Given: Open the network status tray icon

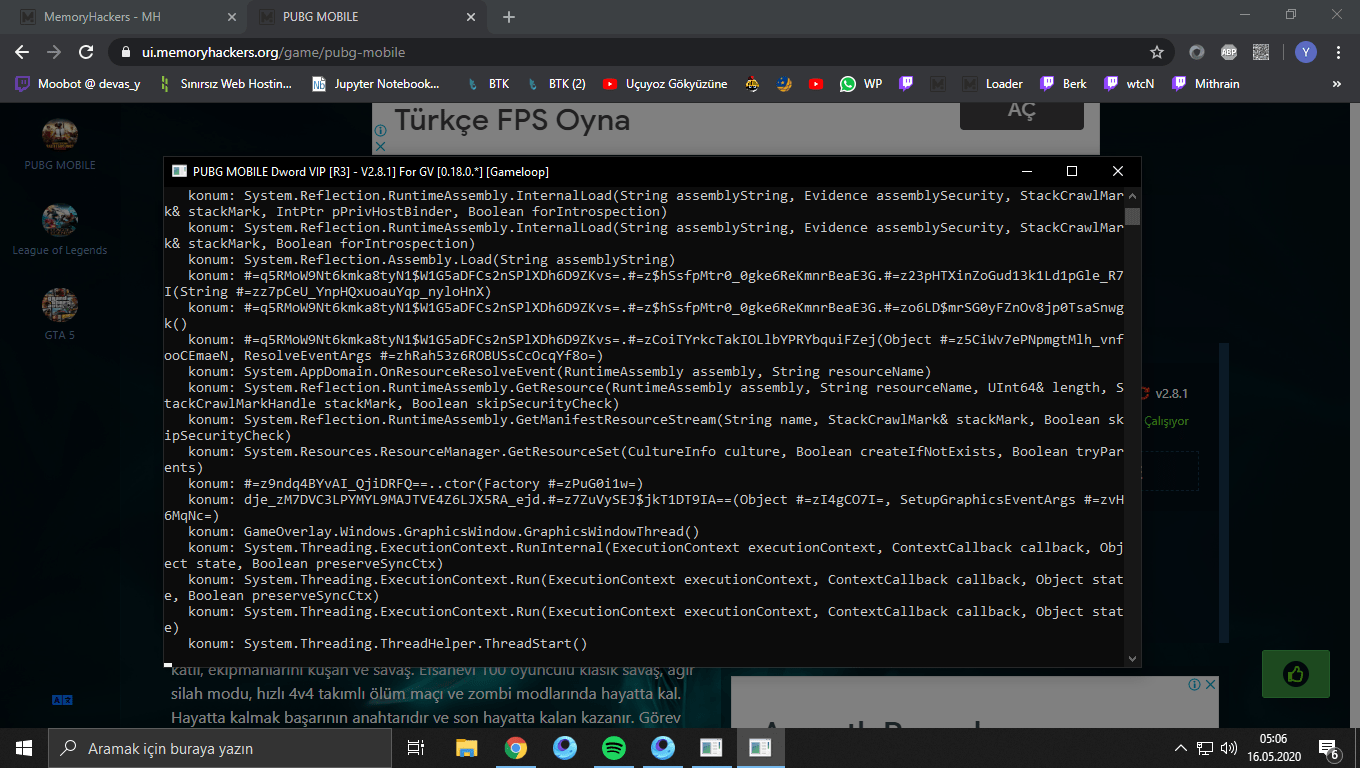Looking at the screenshot, I should 1205,748.
